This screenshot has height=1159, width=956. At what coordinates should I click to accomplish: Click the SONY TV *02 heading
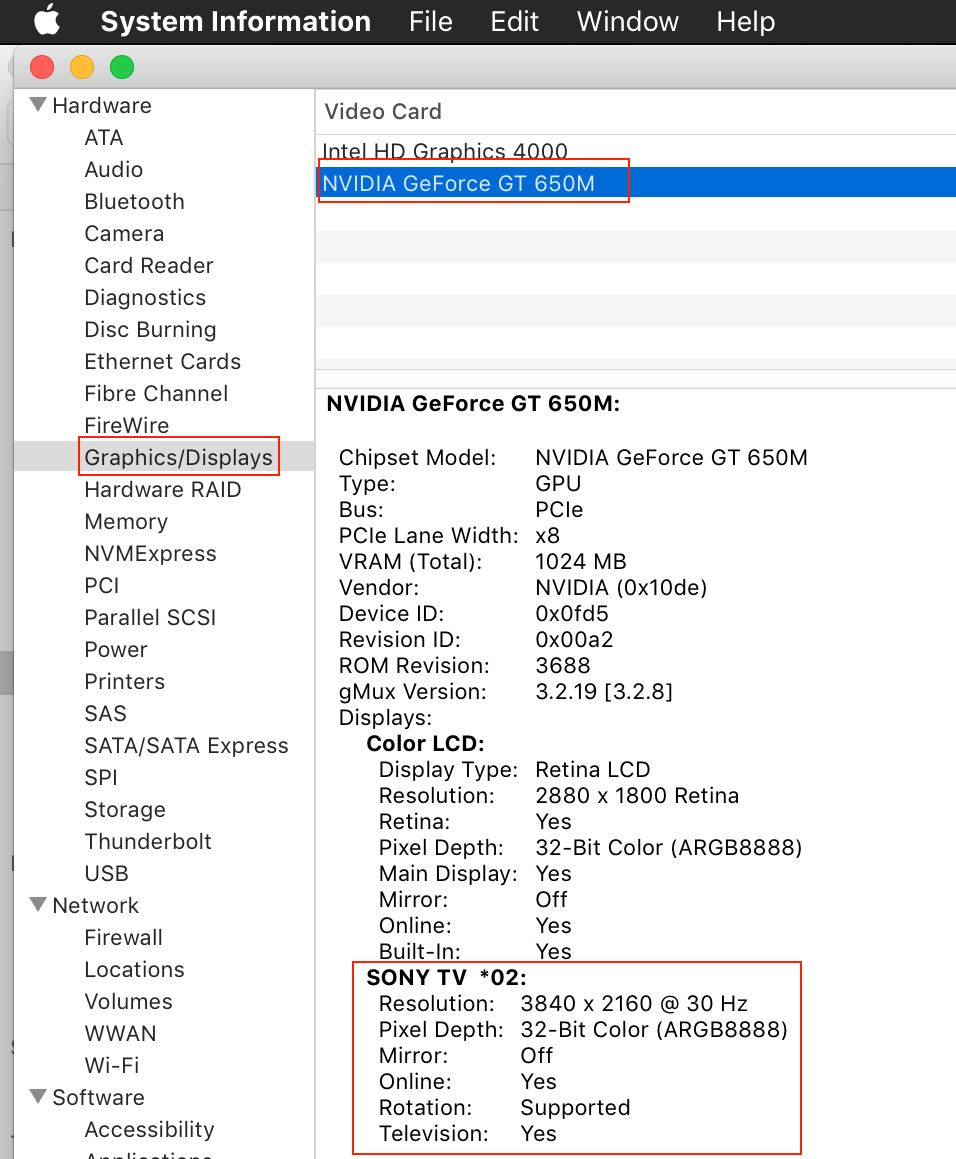(x=447, y=977)
